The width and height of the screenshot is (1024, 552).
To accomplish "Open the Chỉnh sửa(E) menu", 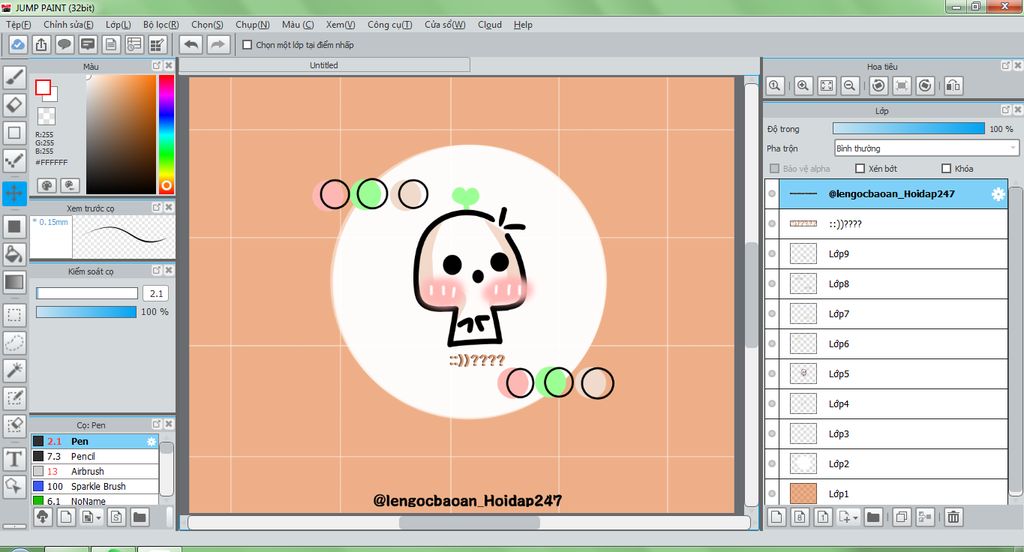I will click(x=68, y=25).
